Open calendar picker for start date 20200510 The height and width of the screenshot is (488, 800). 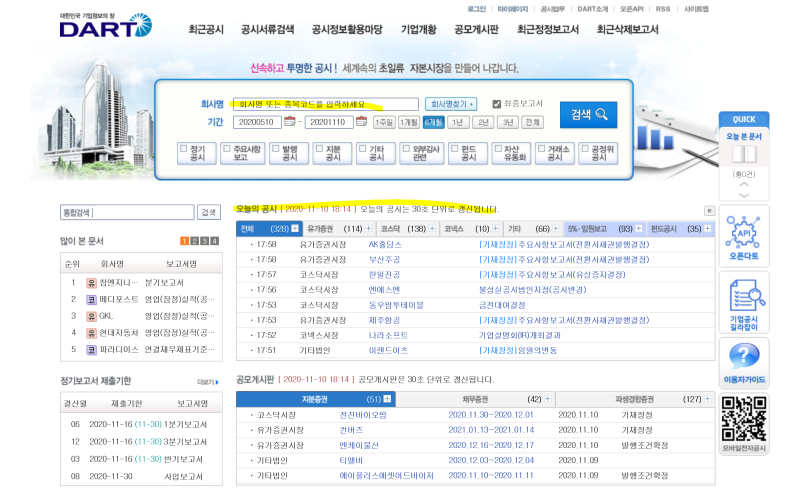[x=290, y=121]
